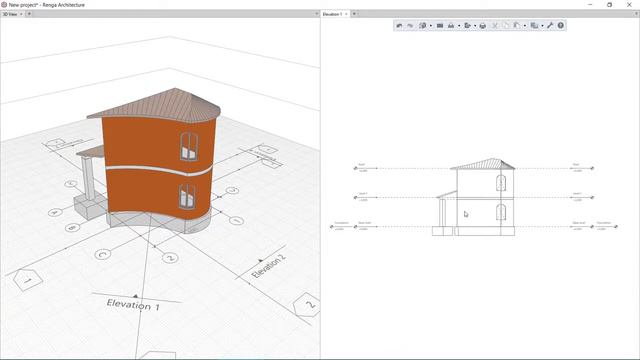Click the 3D model view icon
Image resolution: width=640 pixels, height=360 pixels.
coord(423,26)
